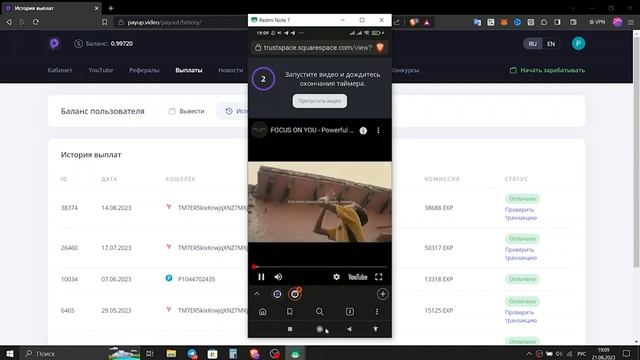
Task: Open the Новости menu item
Action: coord(231,70)
